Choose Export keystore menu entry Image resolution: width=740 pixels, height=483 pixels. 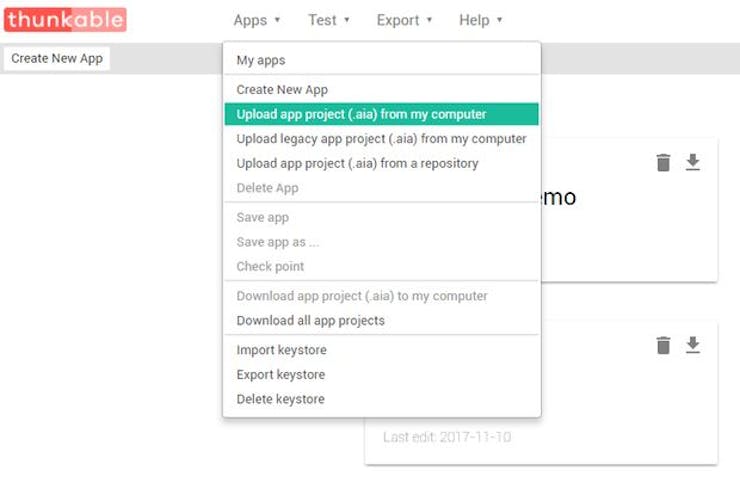click(281, 375)
